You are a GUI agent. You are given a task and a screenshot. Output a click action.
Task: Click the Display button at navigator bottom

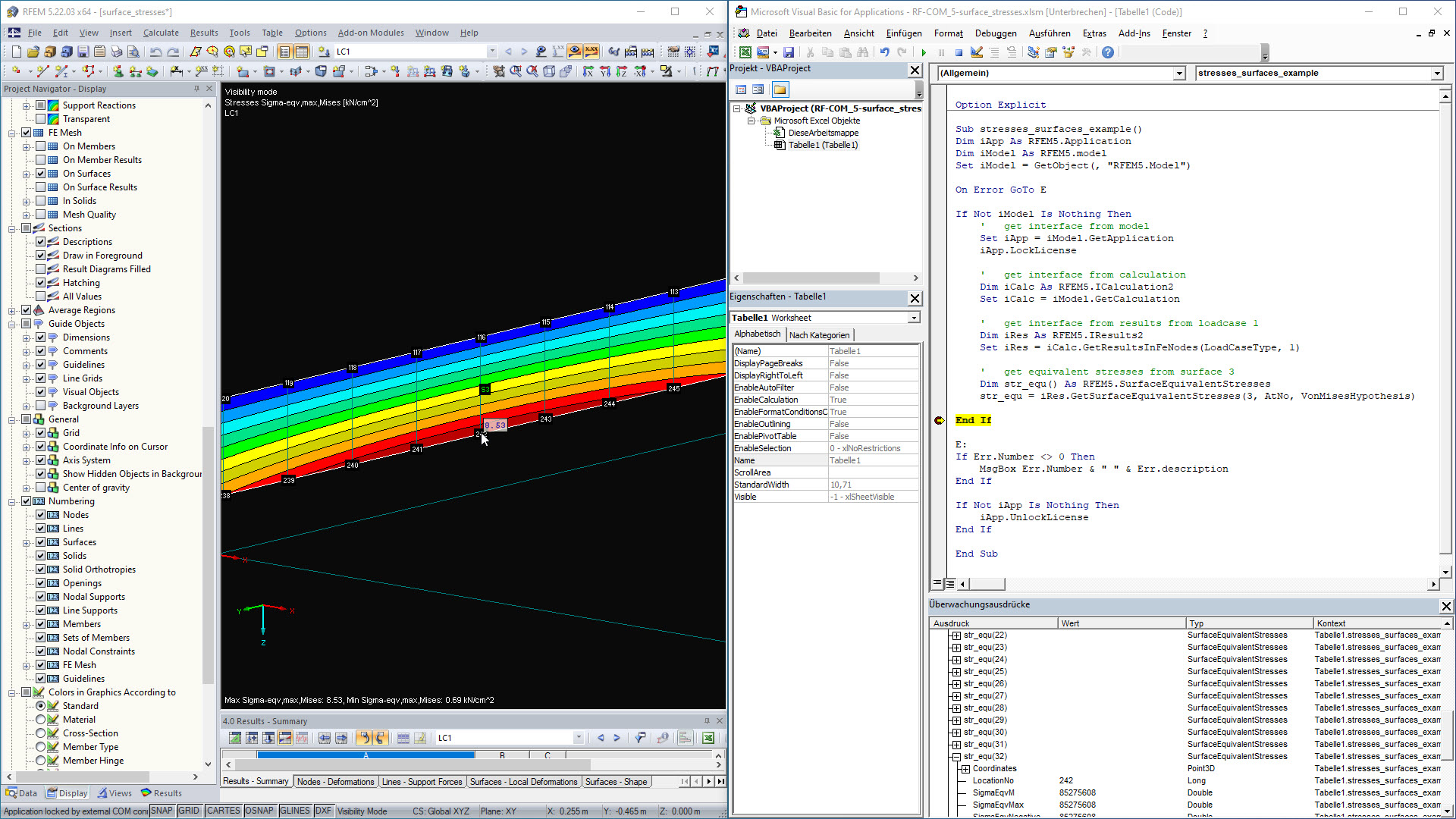click(67, 792)
